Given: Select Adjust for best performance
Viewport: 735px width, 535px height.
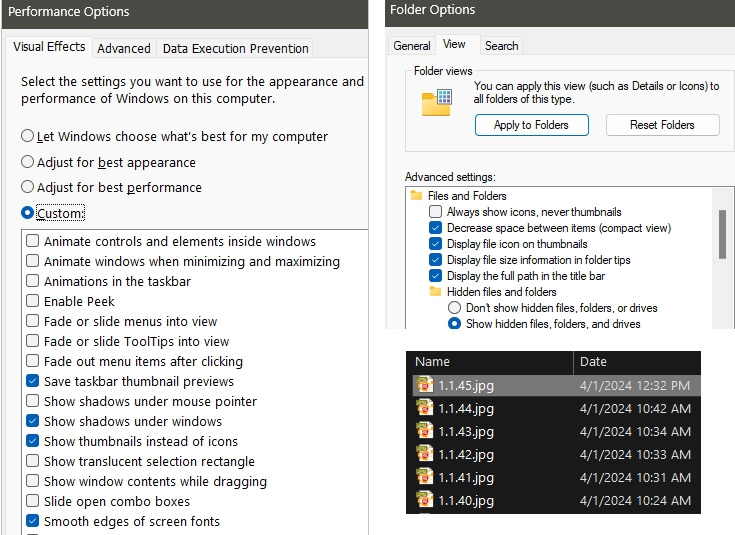Looking at the screenshot, I should point(28,187).
